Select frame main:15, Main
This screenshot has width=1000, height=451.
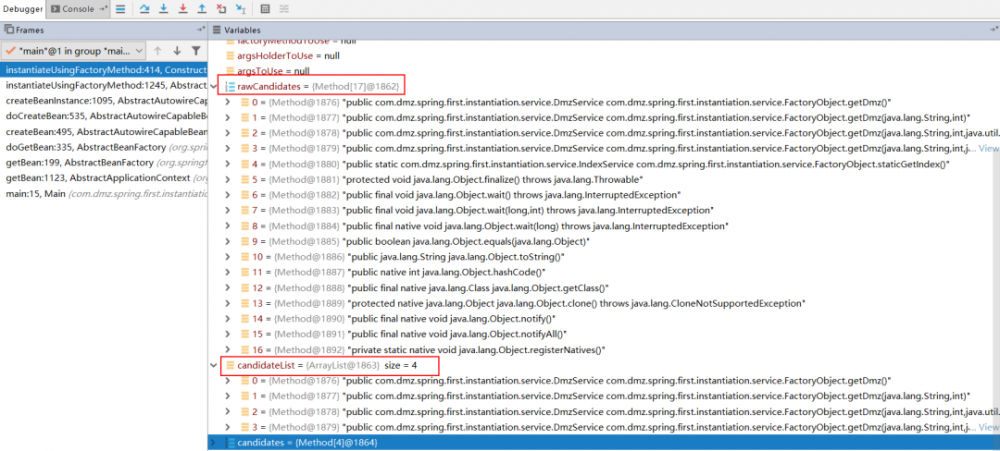[104, 193]
